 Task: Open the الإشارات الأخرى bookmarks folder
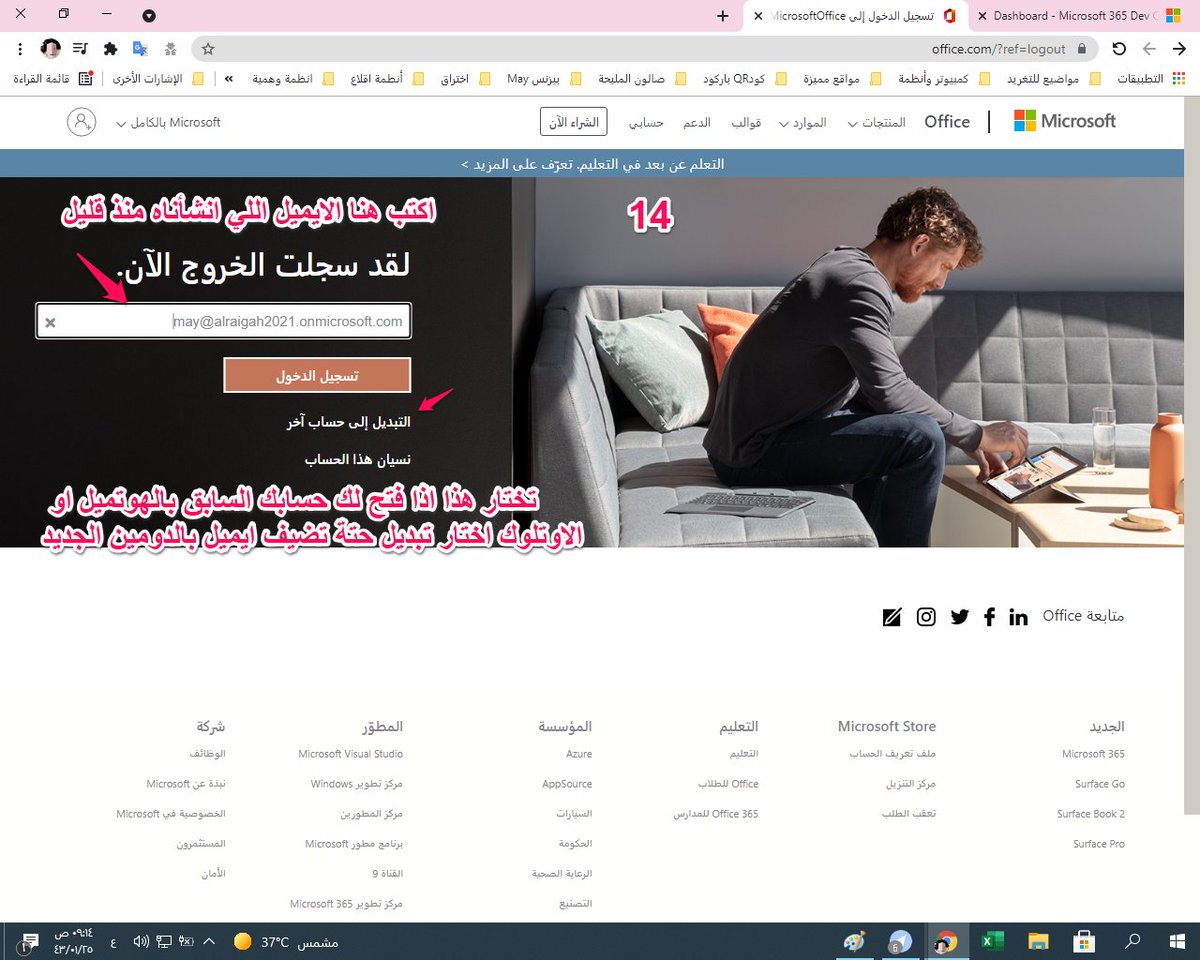click(158, 78)
